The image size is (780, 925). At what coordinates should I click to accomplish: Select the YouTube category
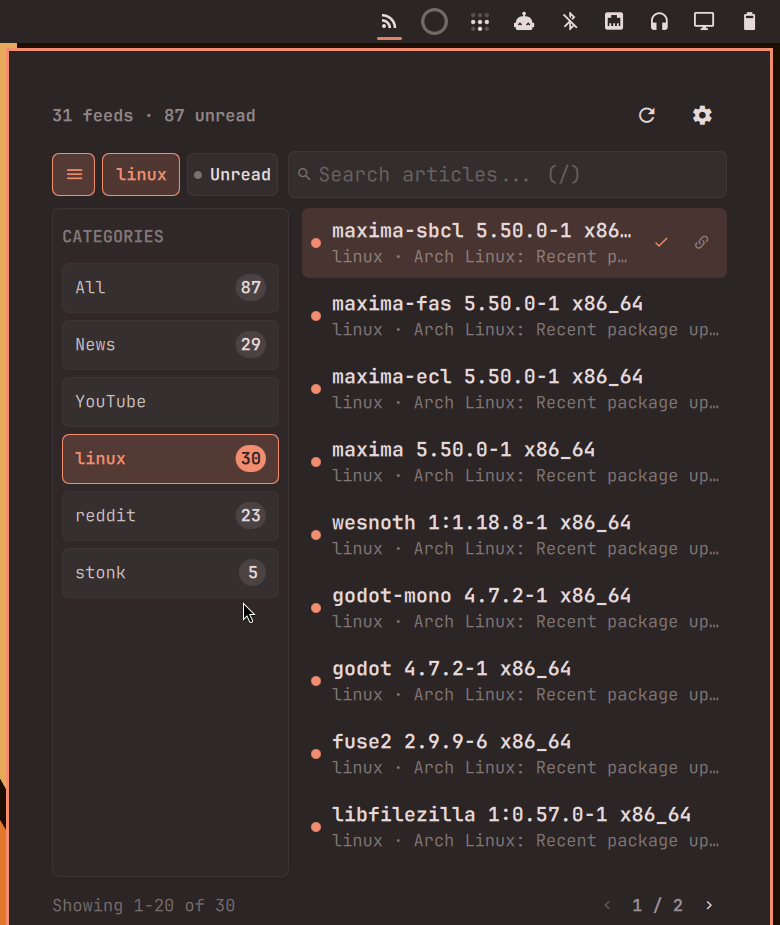coord(171,402)
